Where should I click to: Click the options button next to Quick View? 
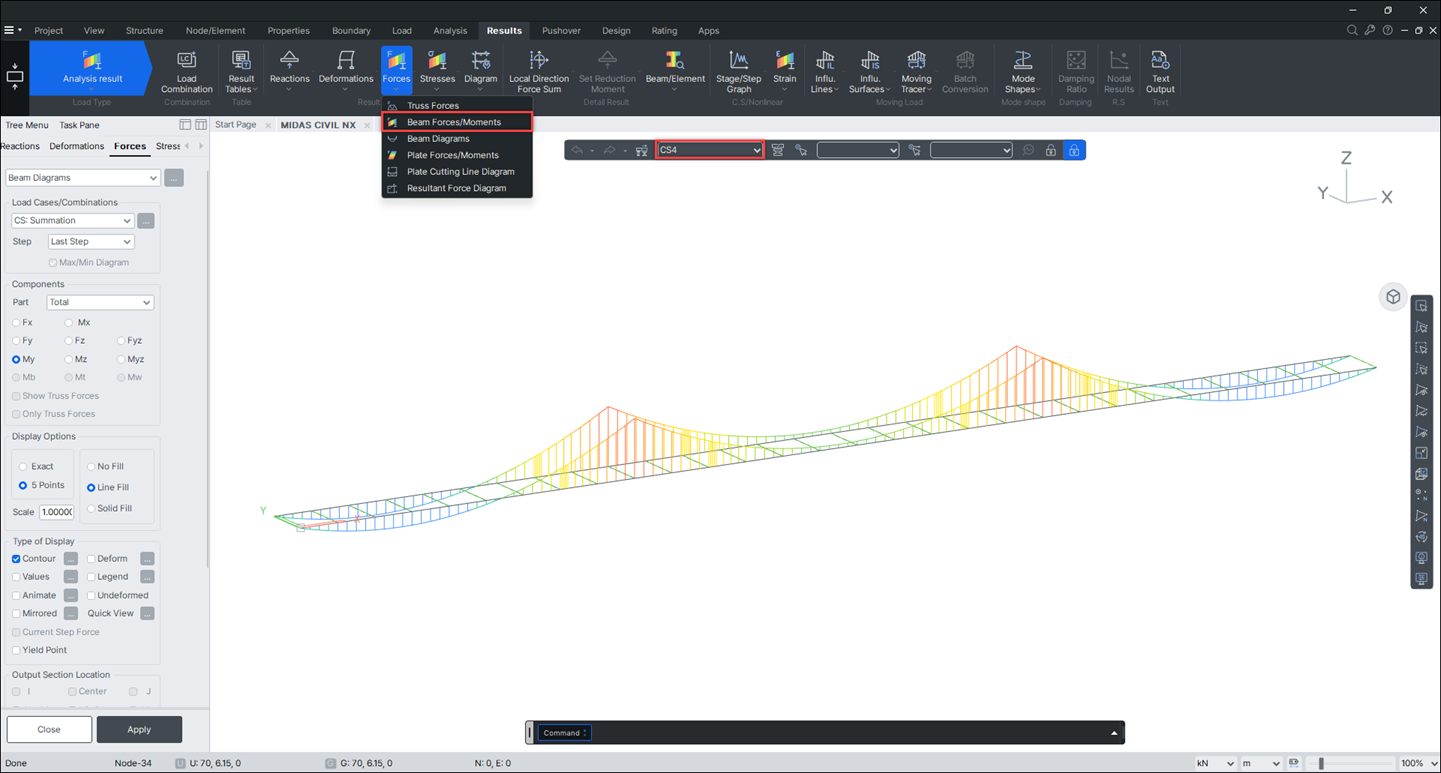[x=147, y=613]
